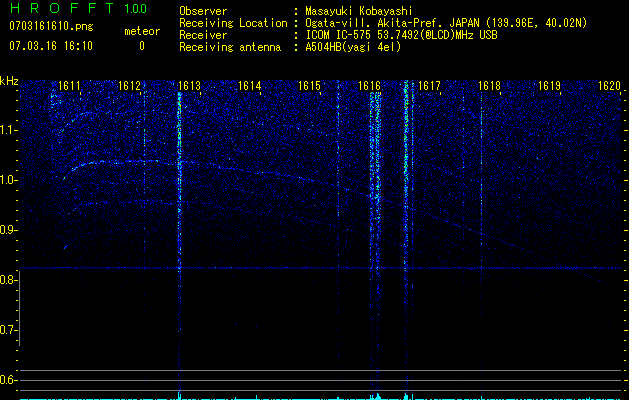Click the 1.1 kHz frequency label
Viewport: 629px width, 400px height.
click(8, 130)
